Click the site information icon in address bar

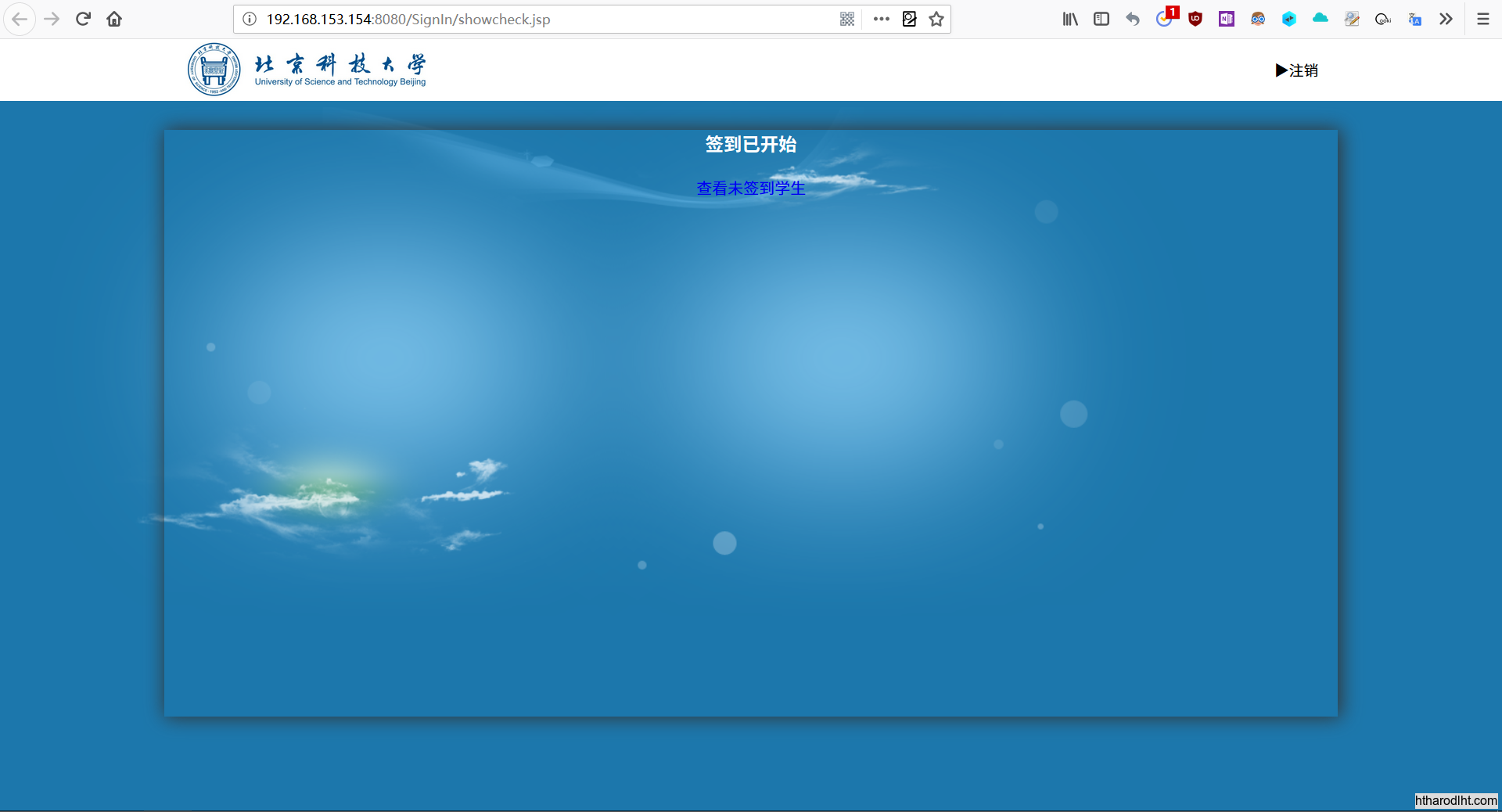[250, 19]
